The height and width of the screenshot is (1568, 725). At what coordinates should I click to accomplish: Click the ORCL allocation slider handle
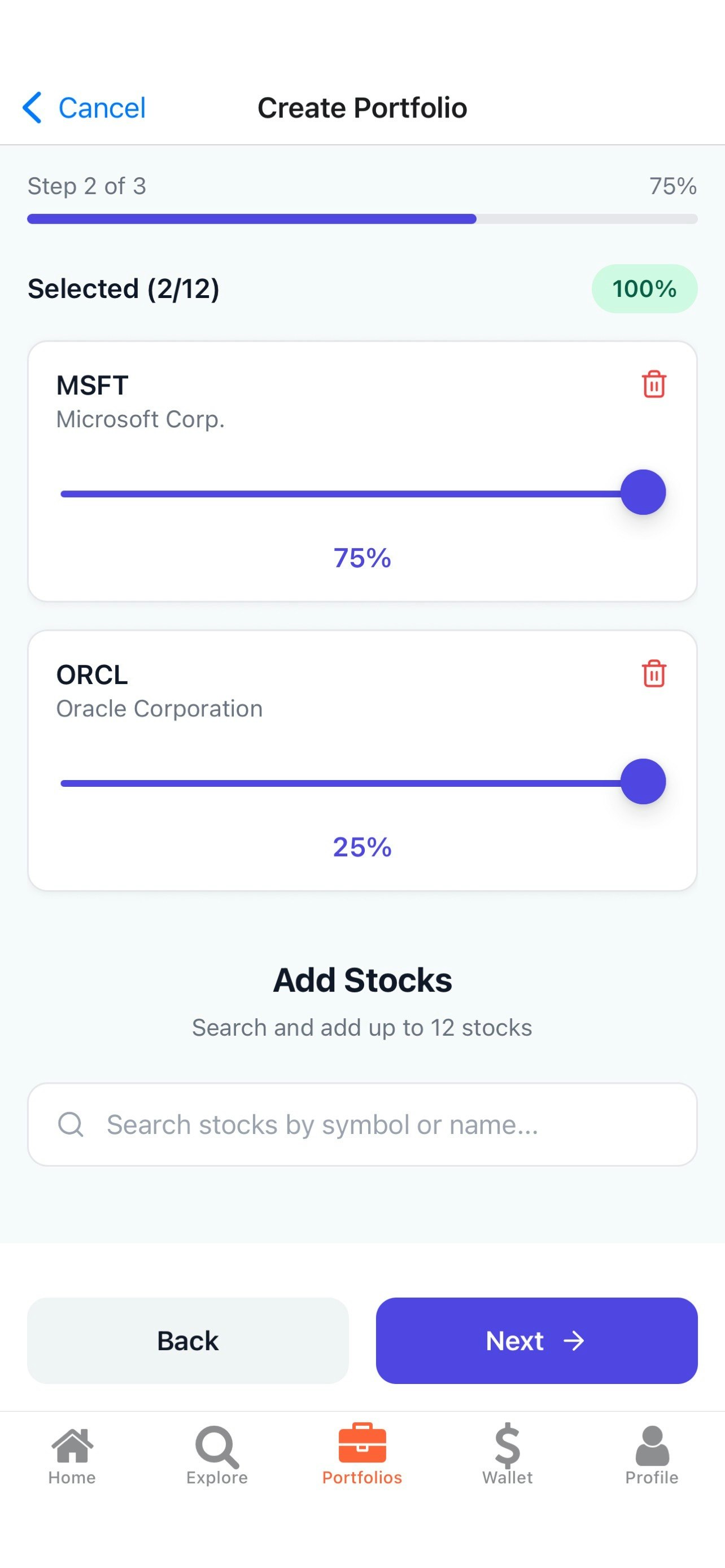click(x=643, y=782)
